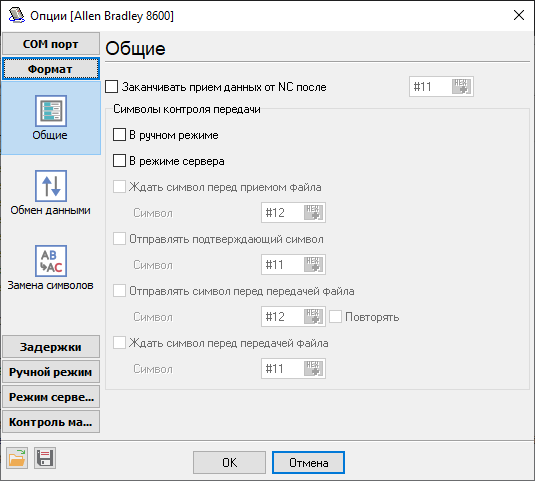
Task: Enable Заканчивать прием данных от NC после
Action: tap(112, 87)
